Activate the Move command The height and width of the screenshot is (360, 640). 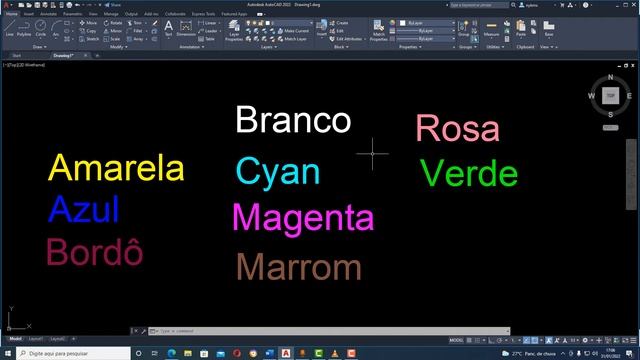tap(88, 23)
